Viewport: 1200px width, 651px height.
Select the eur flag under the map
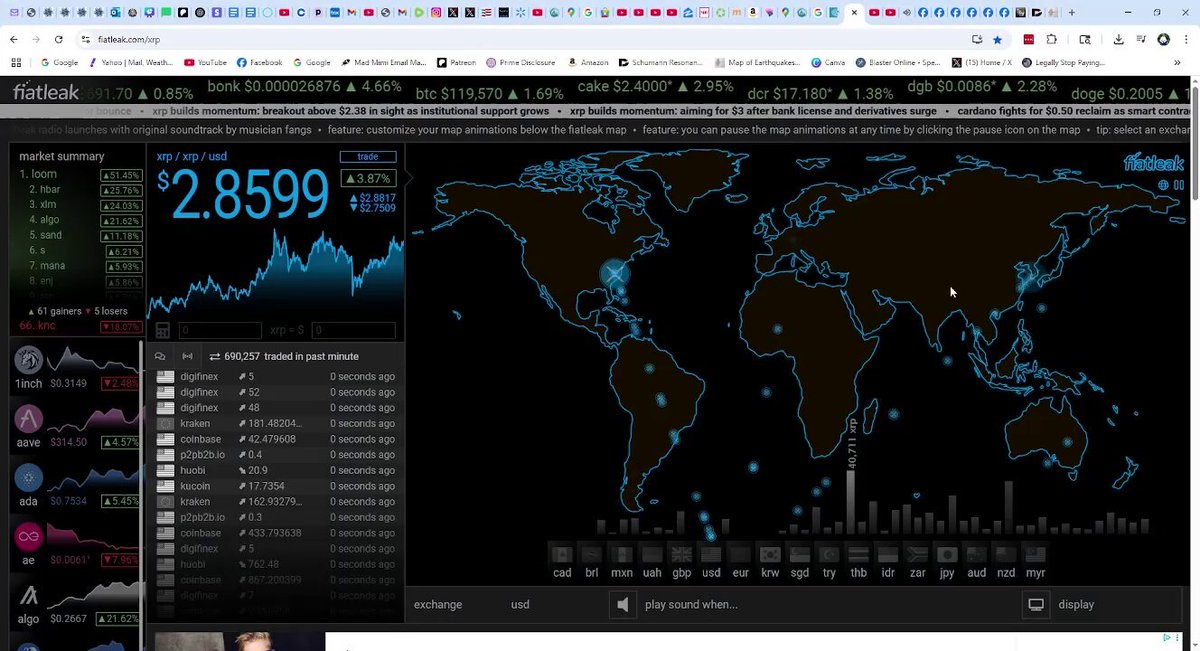pos(740,554)
